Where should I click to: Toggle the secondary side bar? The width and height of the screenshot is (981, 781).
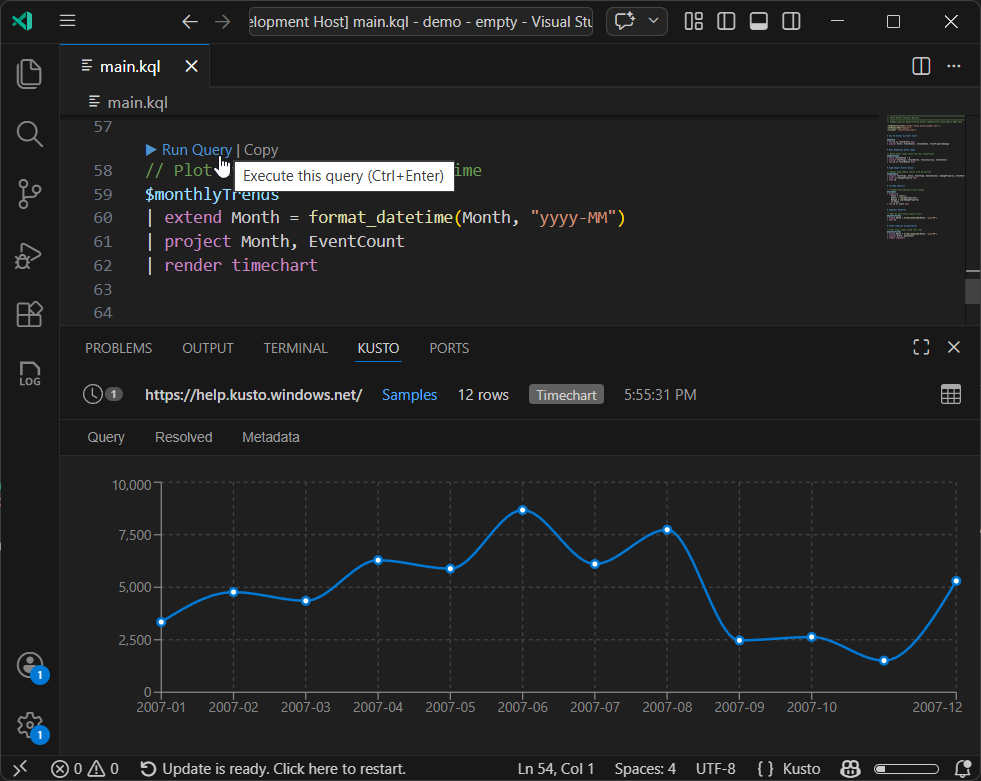coord(791,20)
